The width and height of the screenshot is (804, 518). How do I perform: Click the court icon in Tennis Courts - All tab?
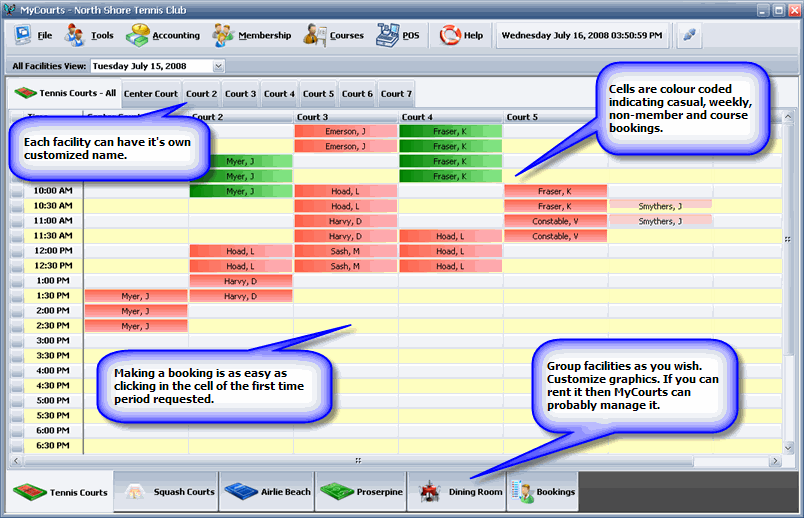pos(26,93)
